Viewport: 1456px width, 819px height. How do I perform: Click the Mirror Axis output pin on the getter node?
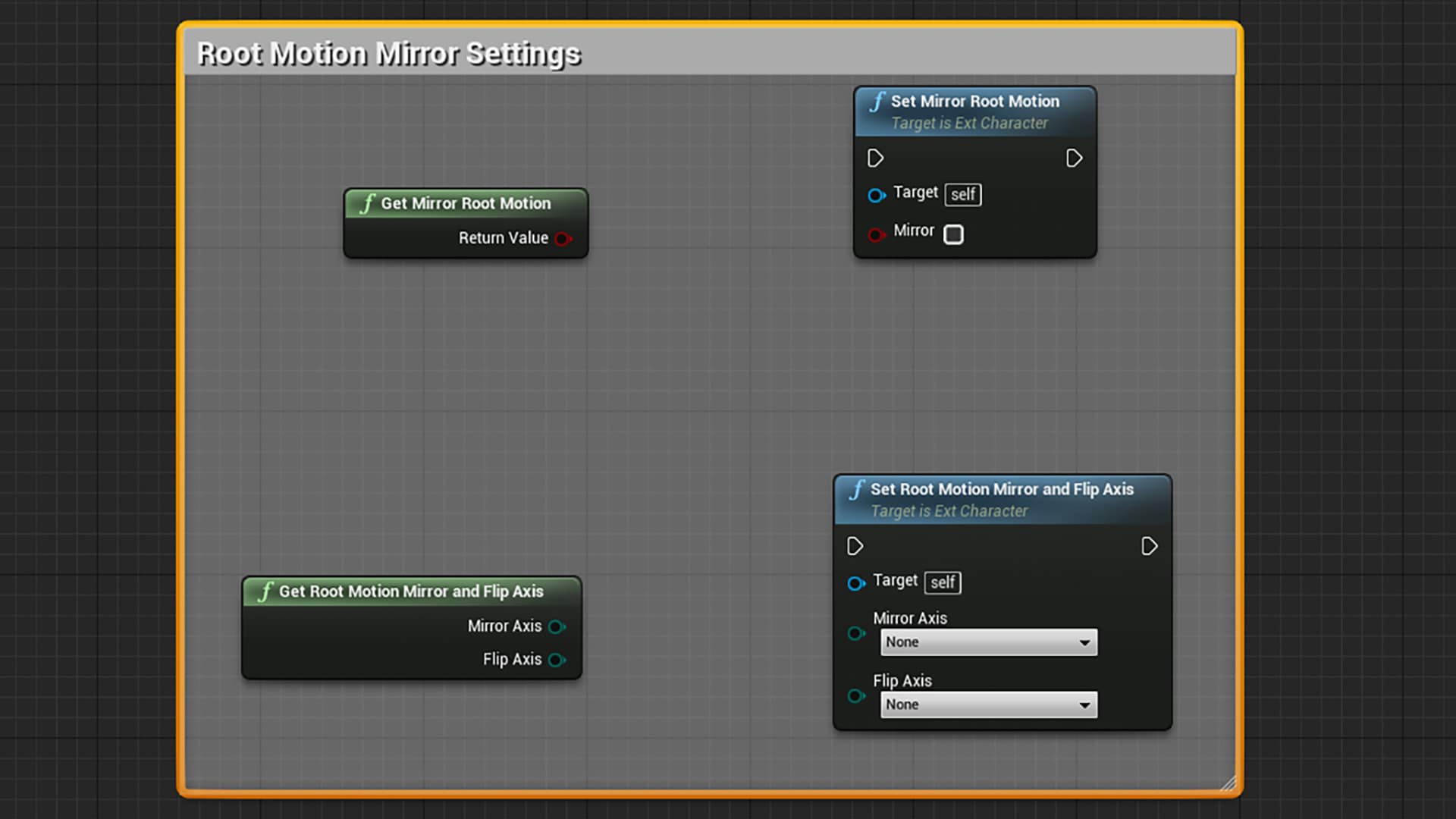pyautogui.click(x=557, y=626)
